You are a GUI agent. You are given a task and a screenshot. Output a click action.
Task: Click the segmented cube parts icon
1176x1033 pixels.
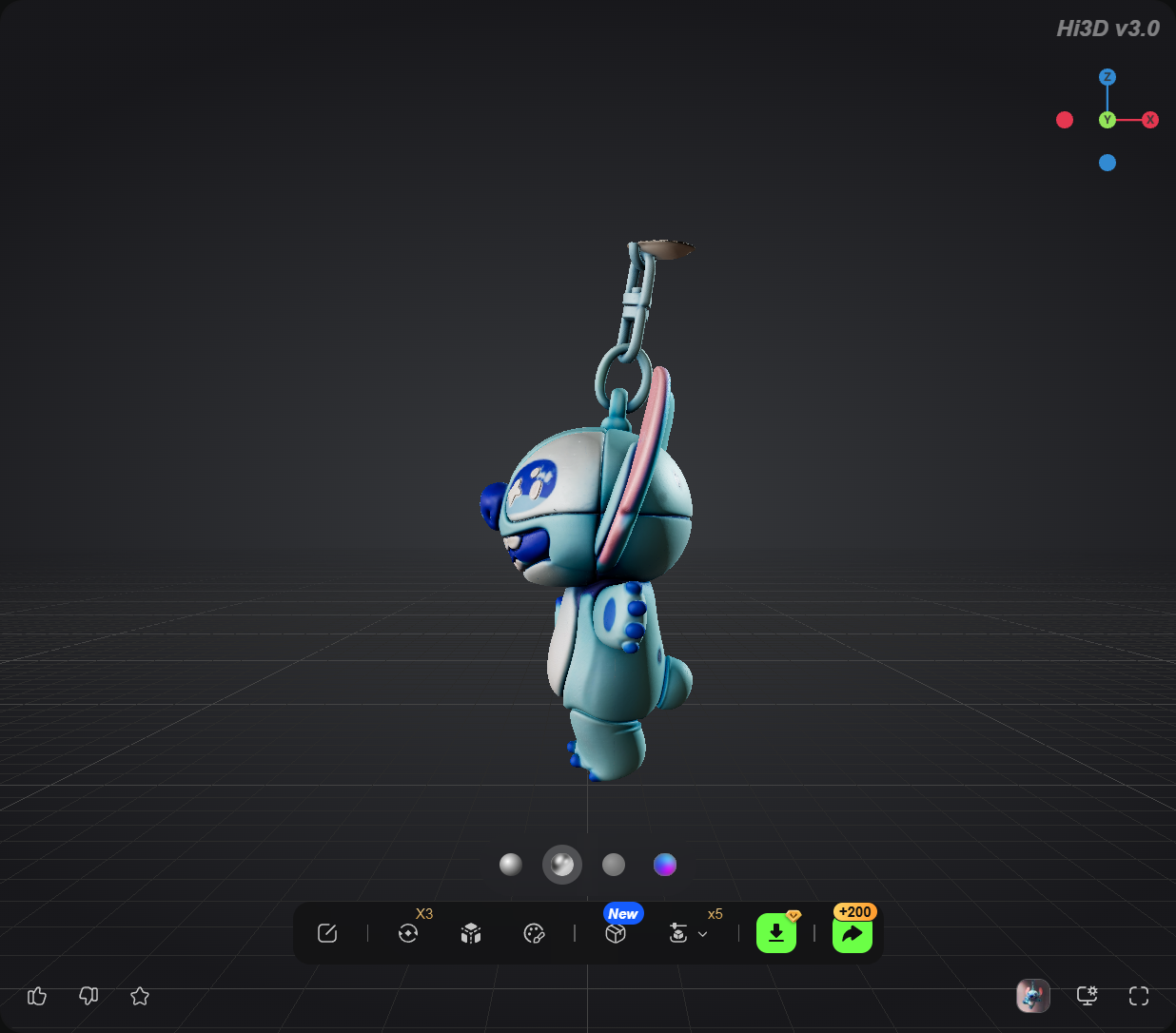coord(471,933)
